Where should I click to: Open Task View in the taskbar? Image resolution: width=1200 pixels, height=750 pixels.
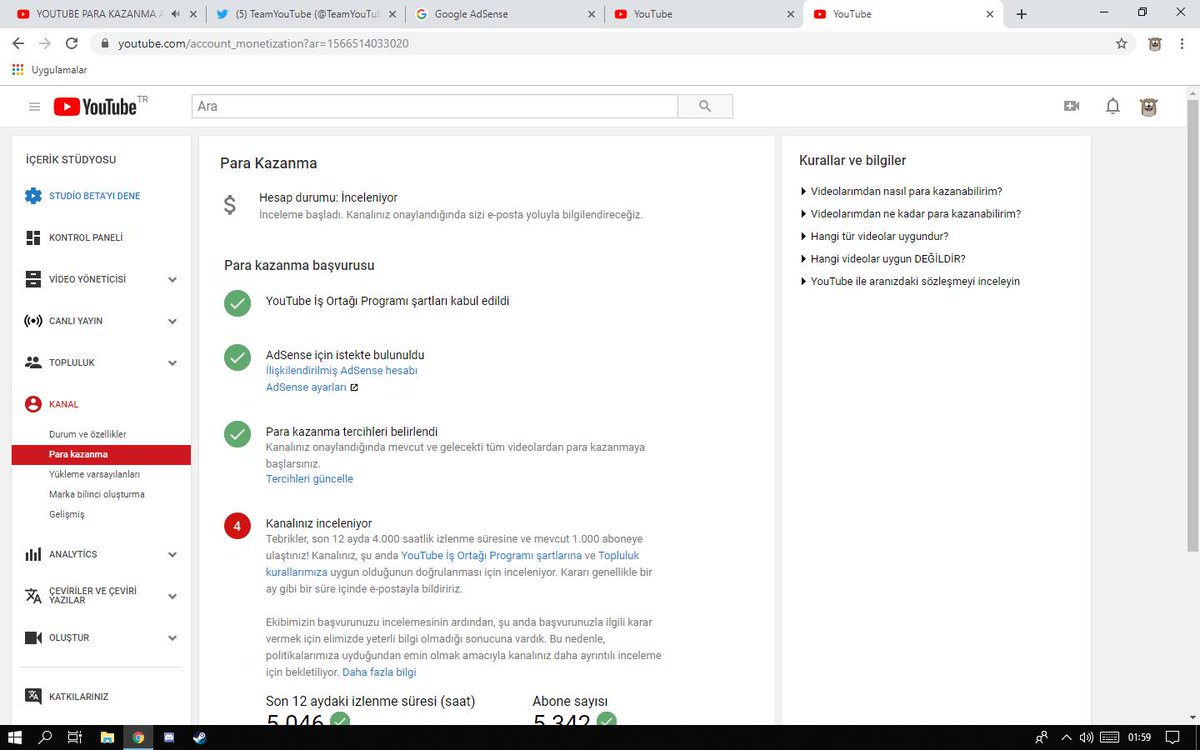[75, 737]
